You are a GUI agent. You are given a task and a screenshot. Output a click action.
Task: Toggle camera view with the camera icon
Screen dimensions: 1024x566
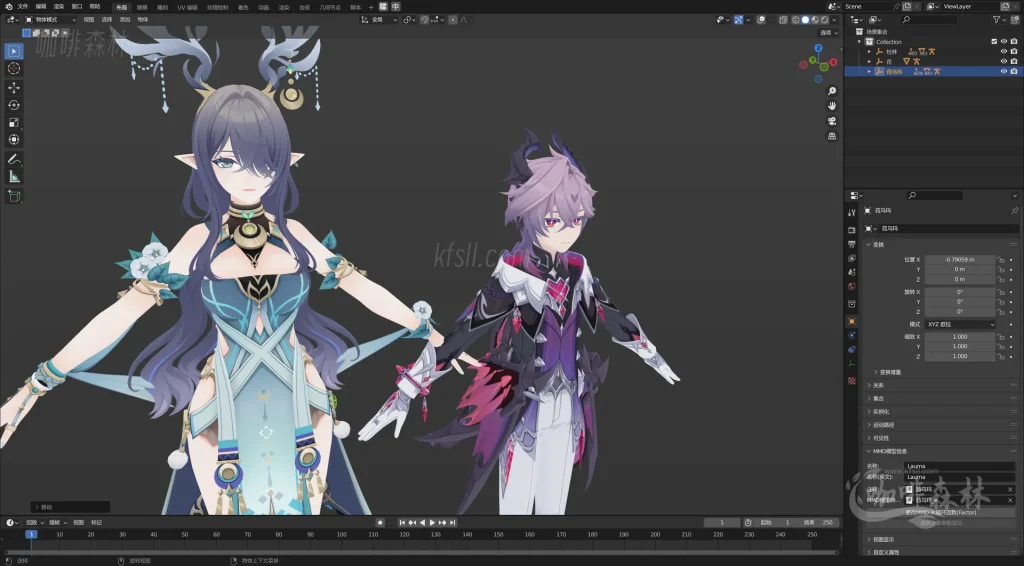[832, 121]
